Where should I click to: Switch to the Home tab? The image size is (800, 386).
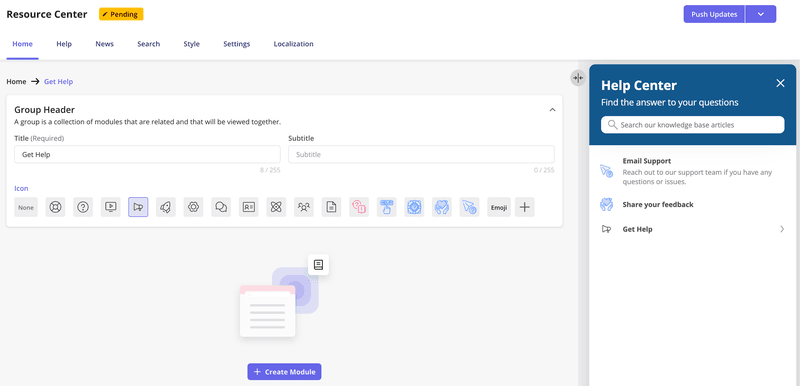tap(22, 44)
